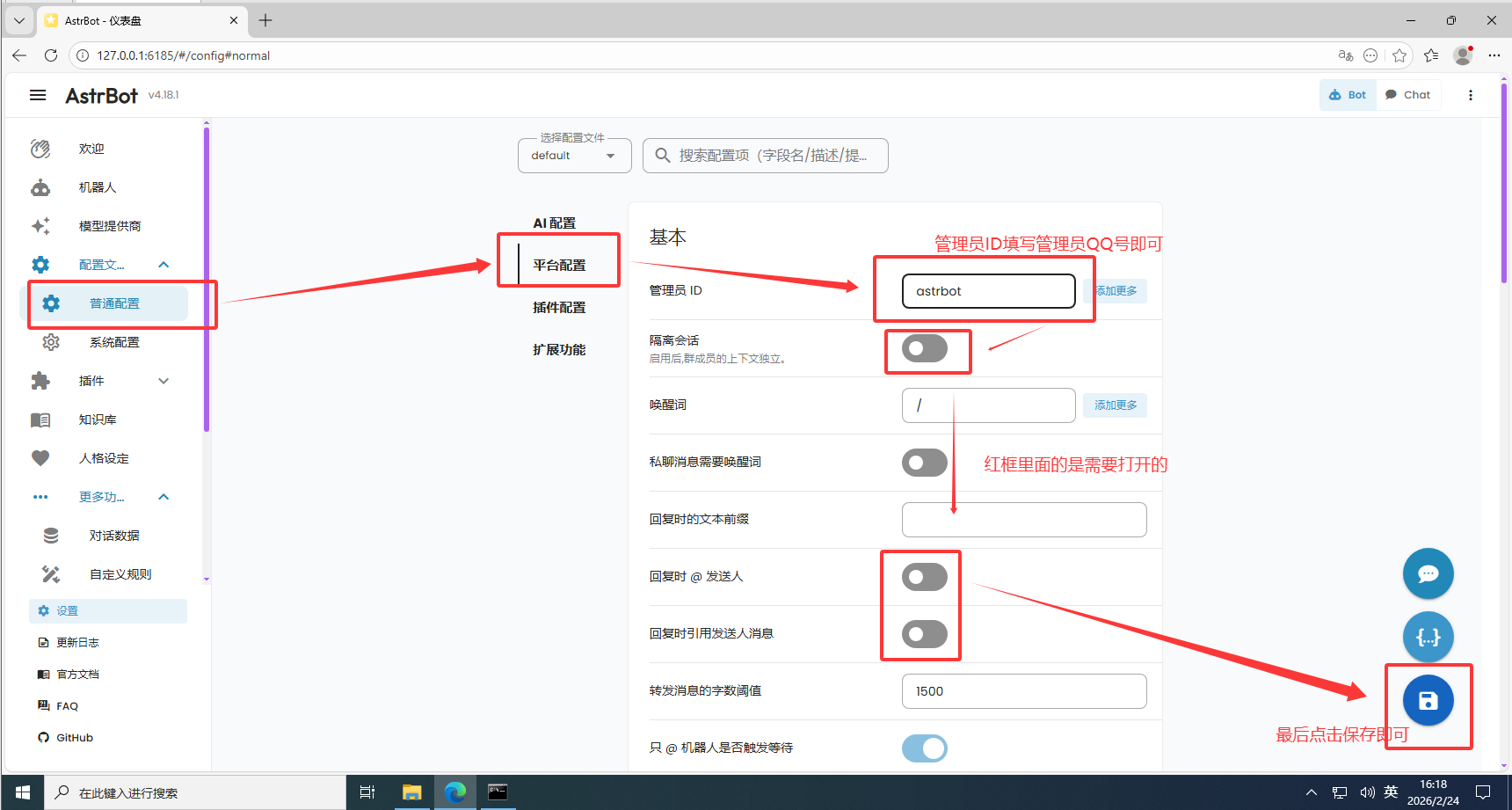
Task: Click the 模型提供商 sparkle icon
Action: (40, 226)
